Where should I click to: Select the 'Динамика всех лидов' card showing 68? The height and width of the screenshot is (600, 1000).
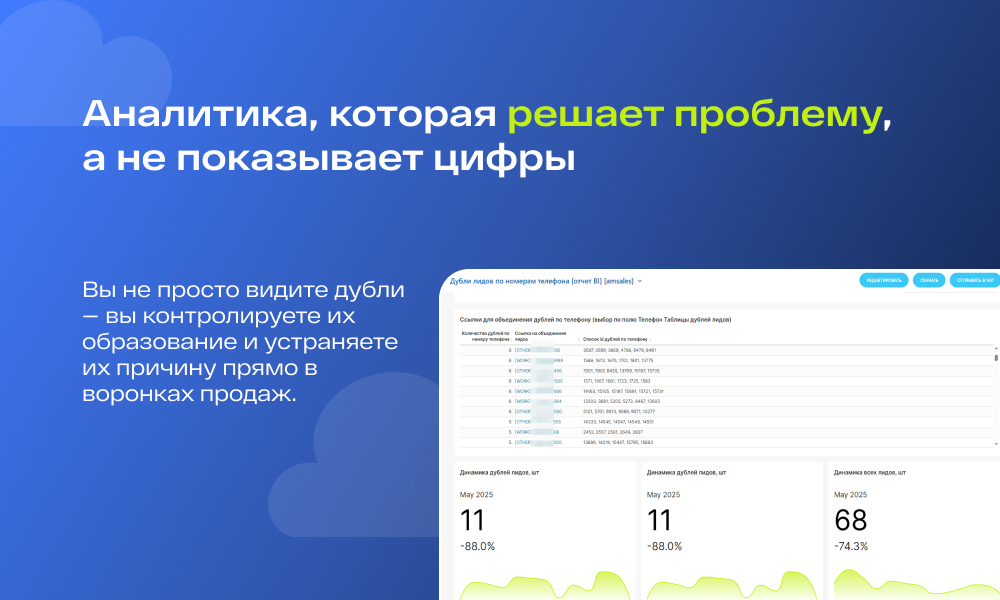tap(914, 531)
